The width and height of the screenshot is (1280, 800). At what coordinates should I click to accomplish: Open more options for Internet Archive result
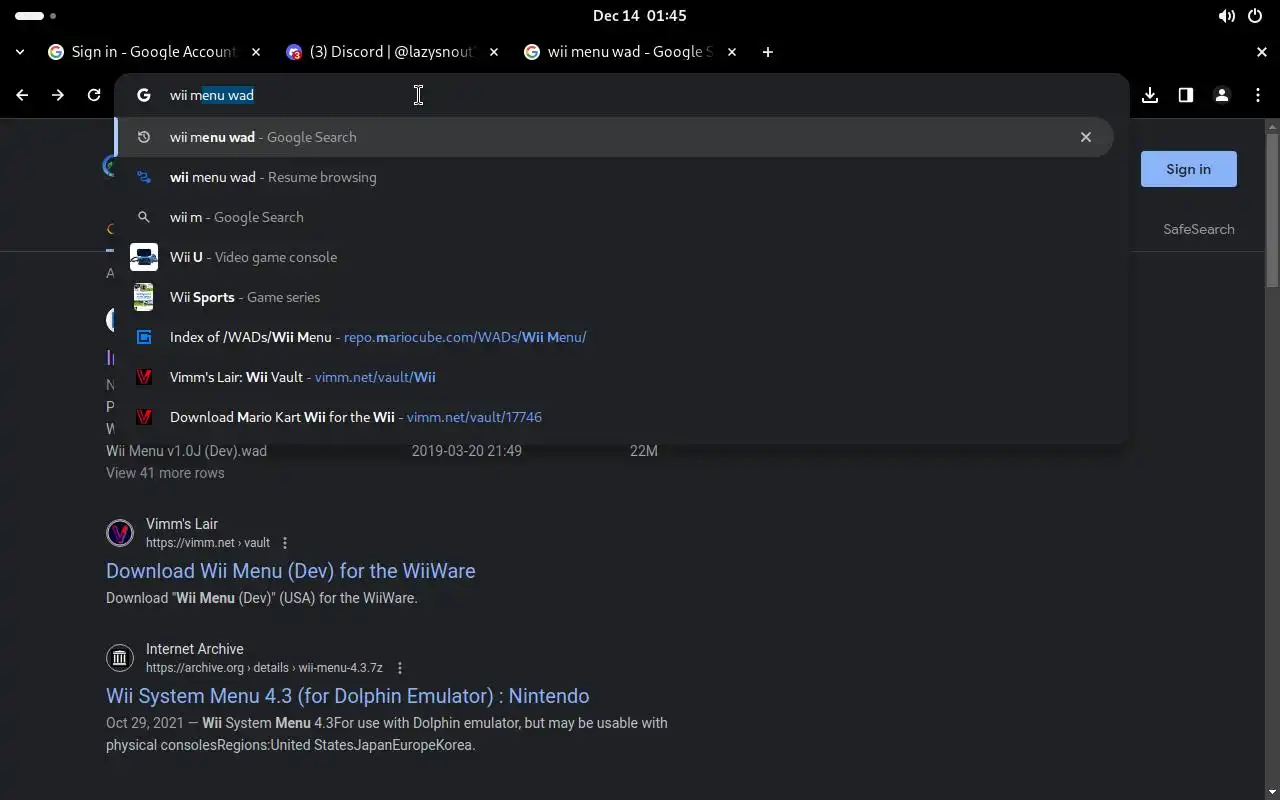click(x=399, y=668)
